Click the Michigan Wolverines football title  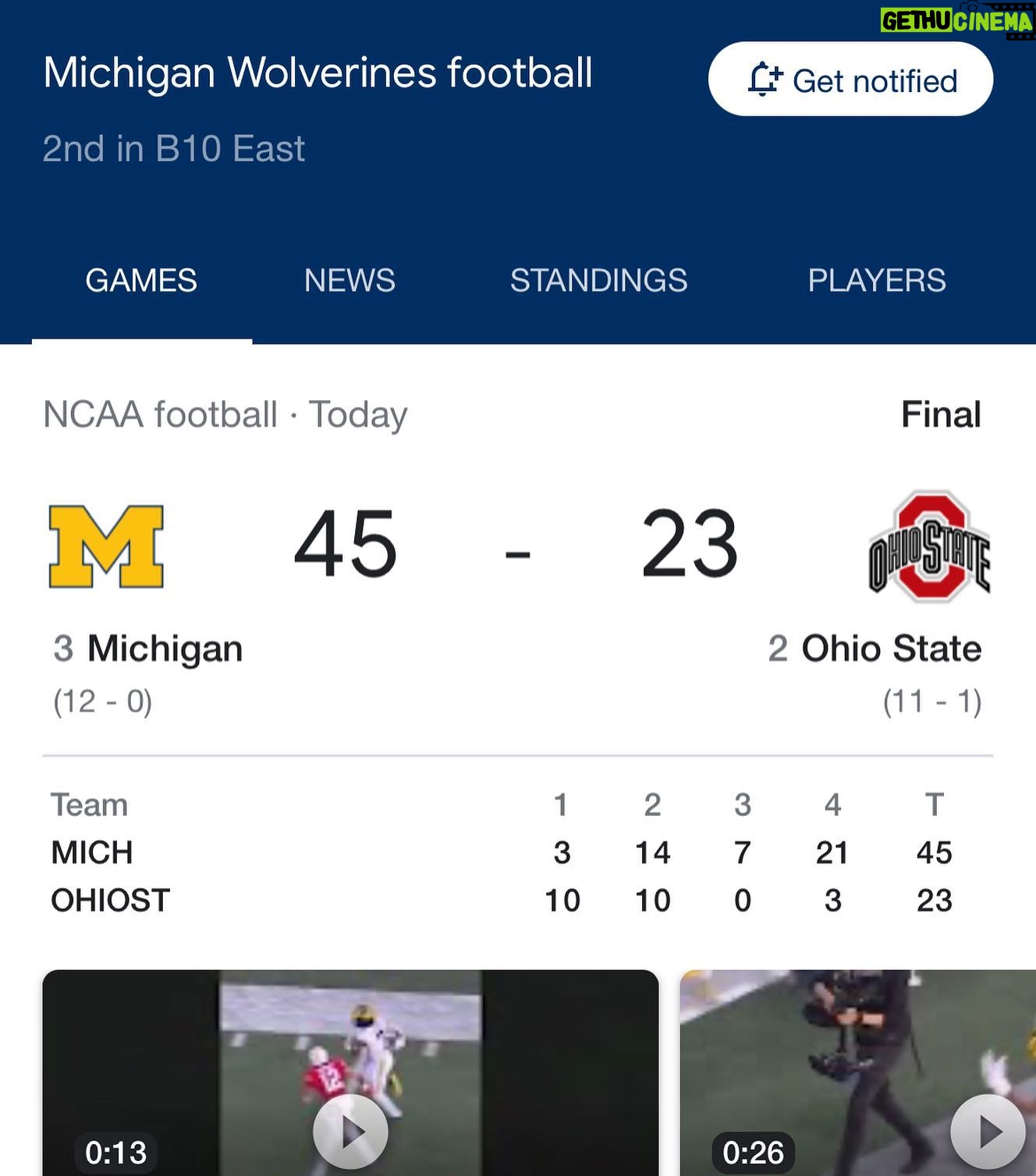(318, 73)
